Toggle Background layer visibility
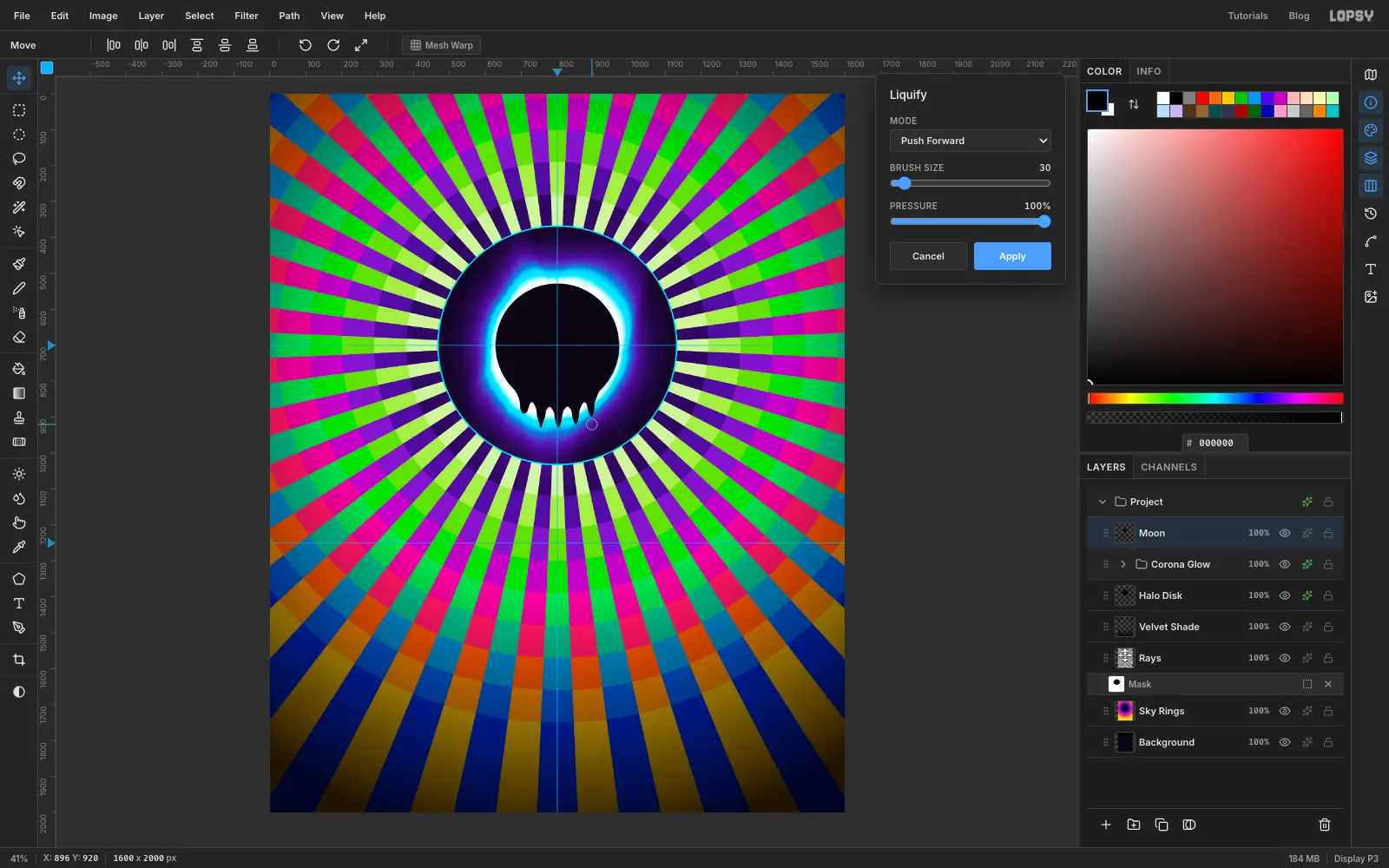Image resolution: width=1389 pixels, height=868 pixels. click(x=1285, y=742)
